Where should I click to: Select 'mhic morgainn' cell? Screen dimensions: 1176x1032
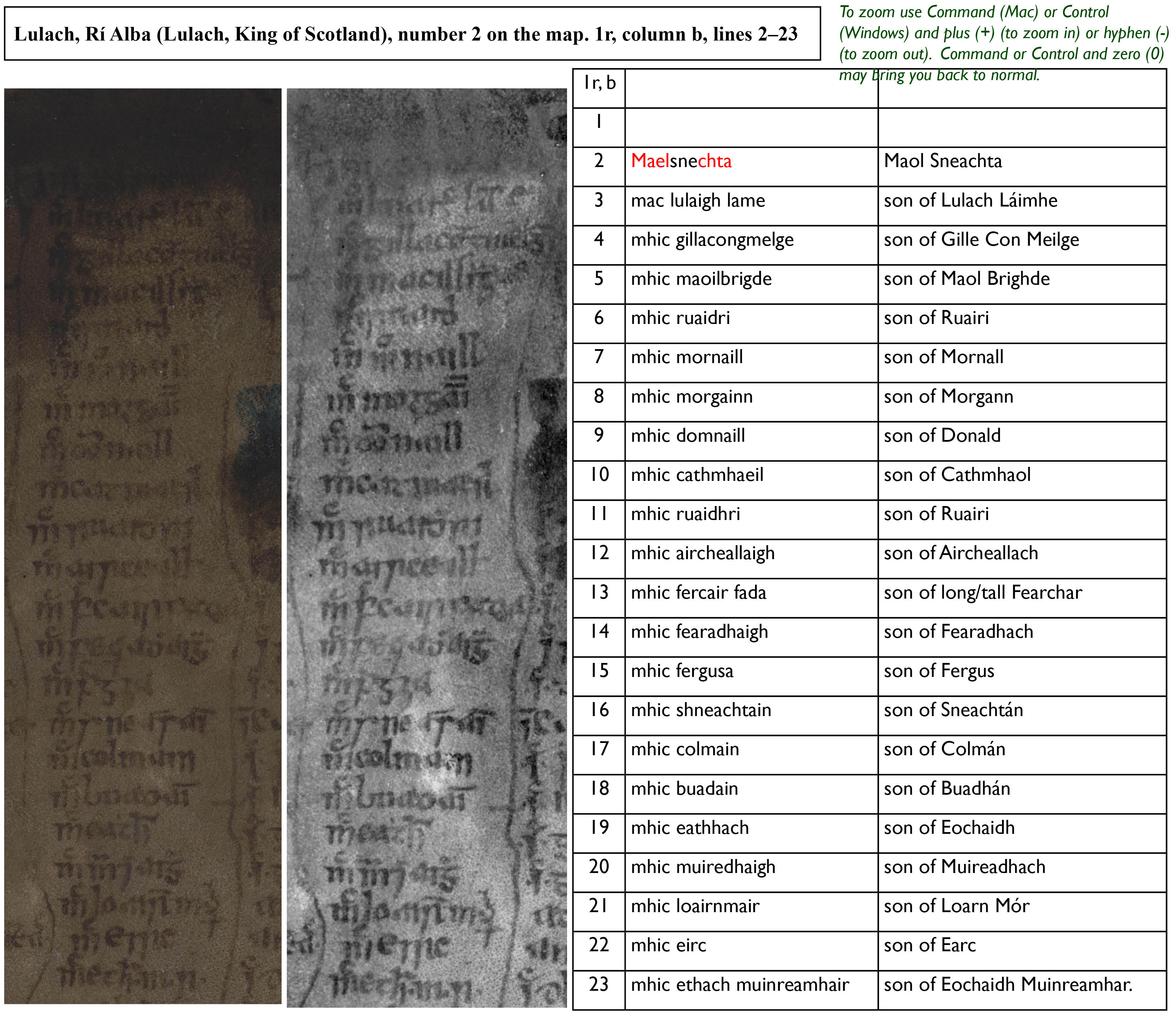pyautogui.click(x=752, y=402)
